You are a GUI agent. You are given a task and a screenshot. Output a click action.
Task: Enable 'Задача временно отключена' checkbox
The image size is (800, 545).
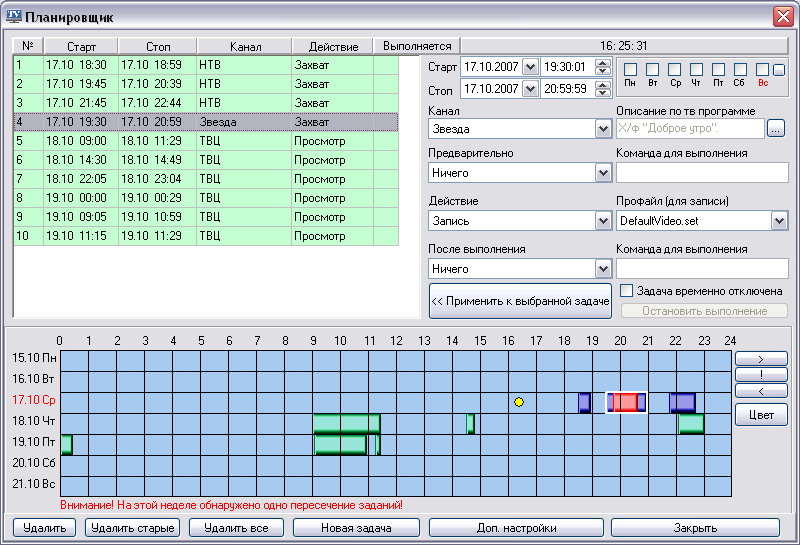click(x=627, y=291)
